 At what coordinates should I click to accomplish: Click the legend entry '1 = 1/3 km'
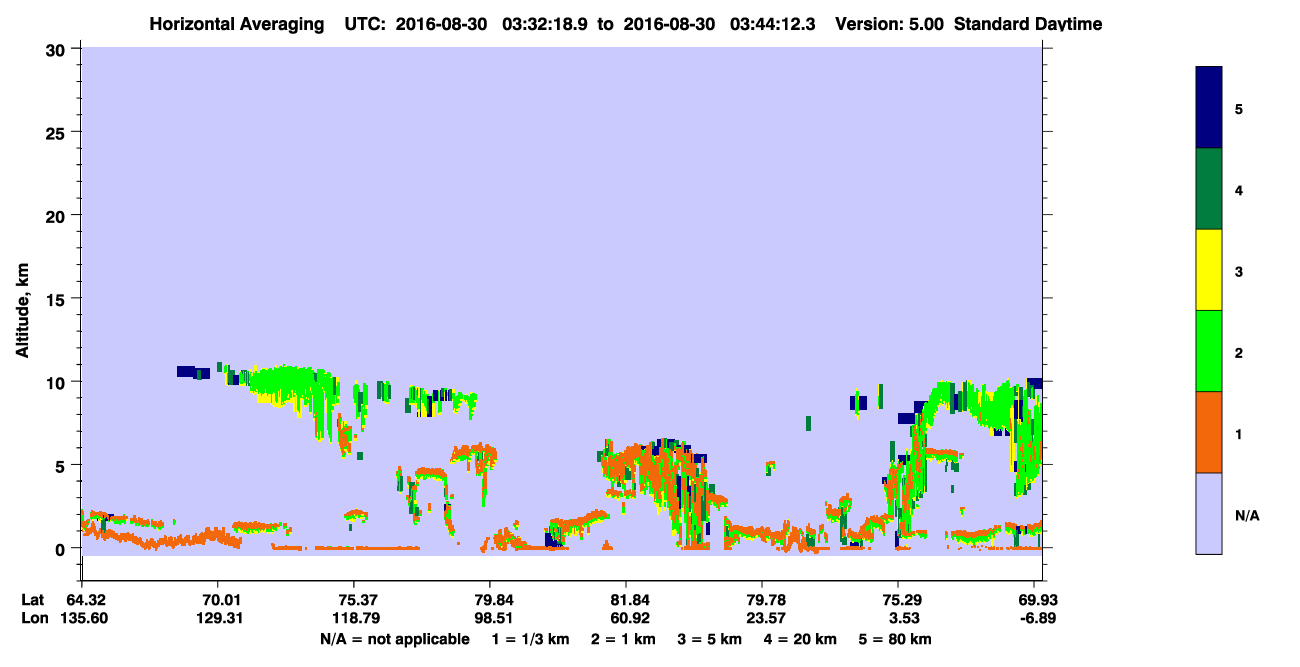pos(530,639)
